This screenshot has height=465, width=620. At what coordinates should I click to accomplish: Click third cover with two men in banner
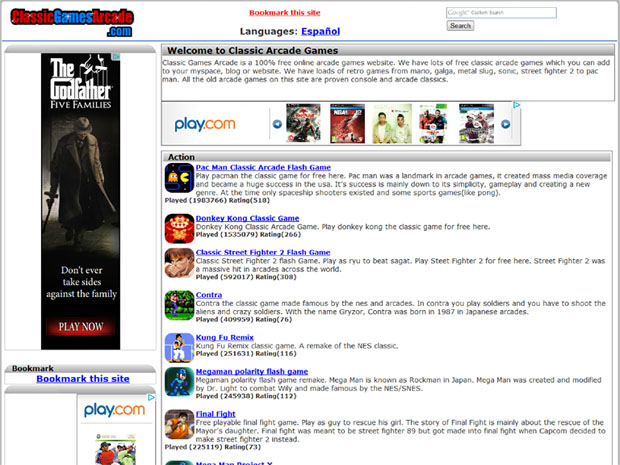(392, 123)
